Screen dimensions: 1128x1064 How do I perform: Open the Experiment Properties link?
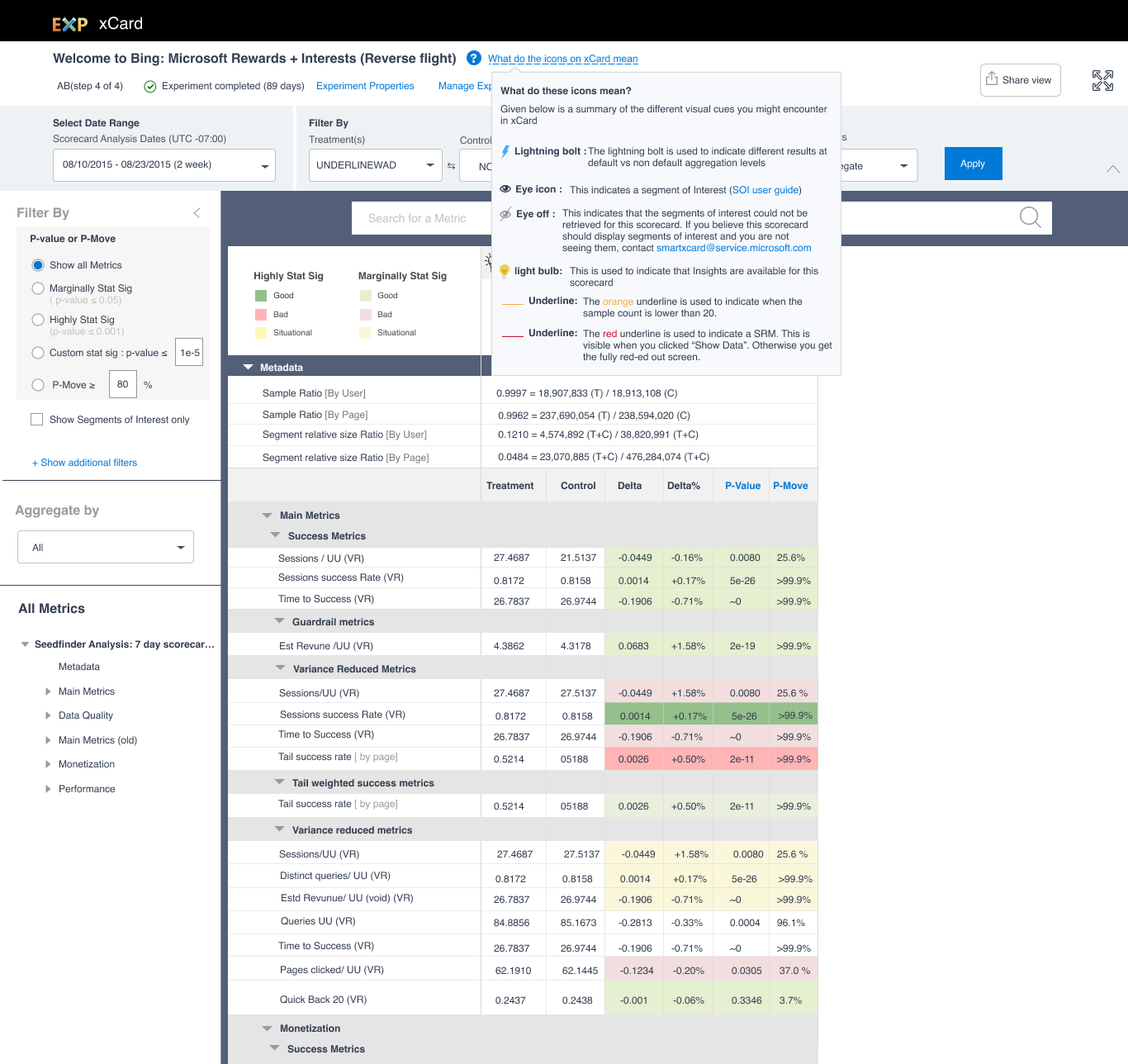click(x=365, y=86)
